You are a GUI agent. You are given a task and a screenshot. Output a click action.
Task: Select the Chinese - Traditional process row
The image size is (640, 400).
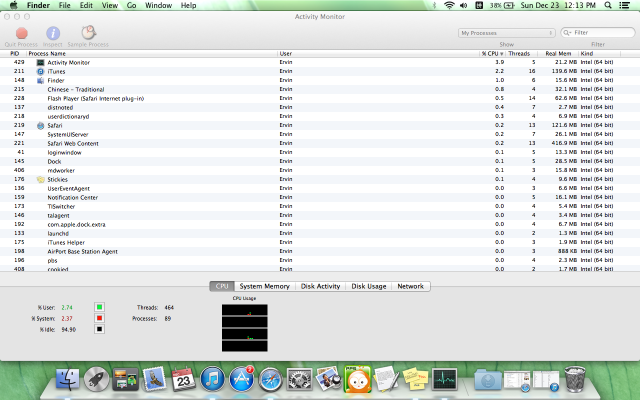pos(320,89)
